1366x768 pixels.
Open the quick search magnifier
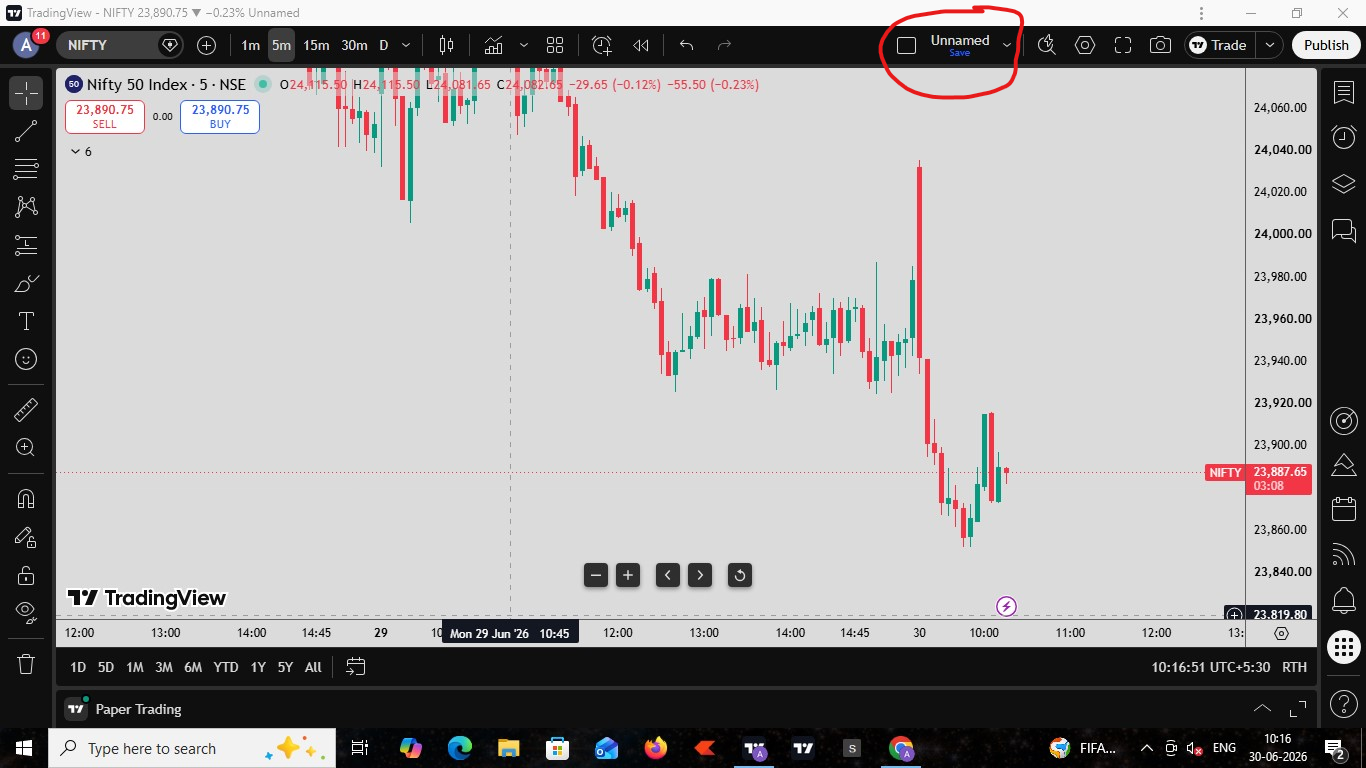[x=1046, y=45]
